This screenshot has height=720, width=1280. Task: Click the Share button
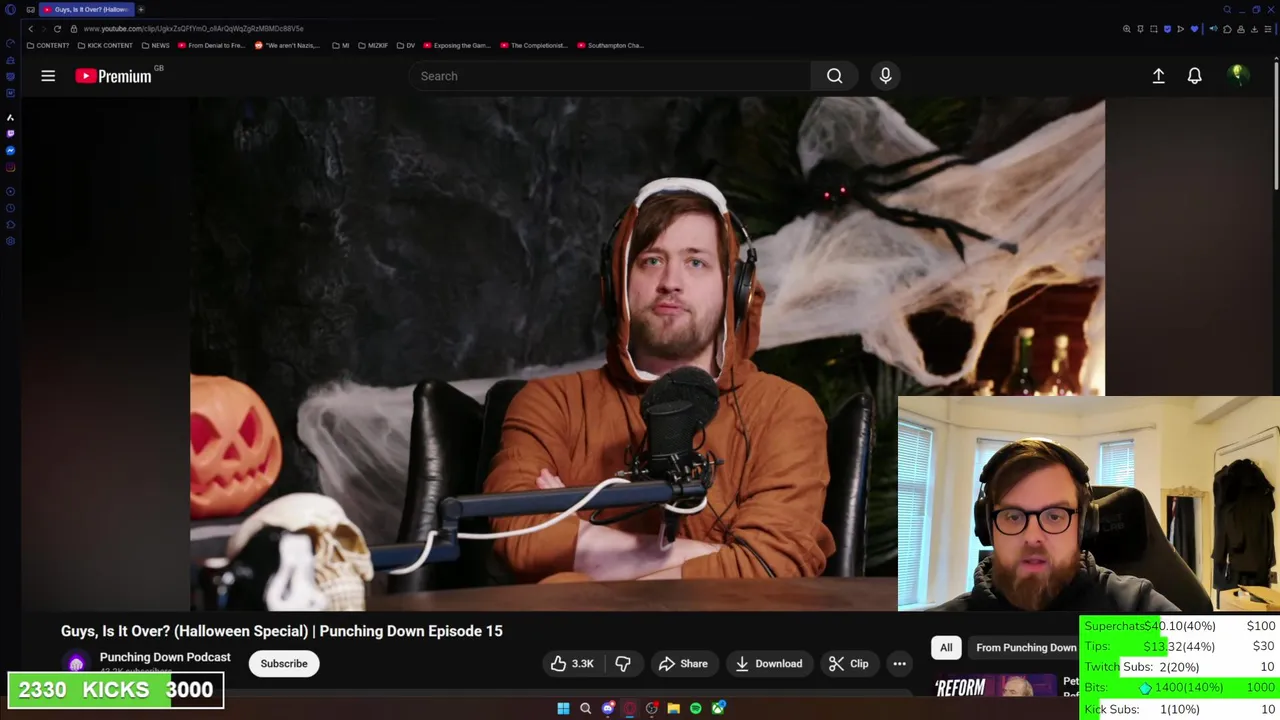tap(683, 663)
